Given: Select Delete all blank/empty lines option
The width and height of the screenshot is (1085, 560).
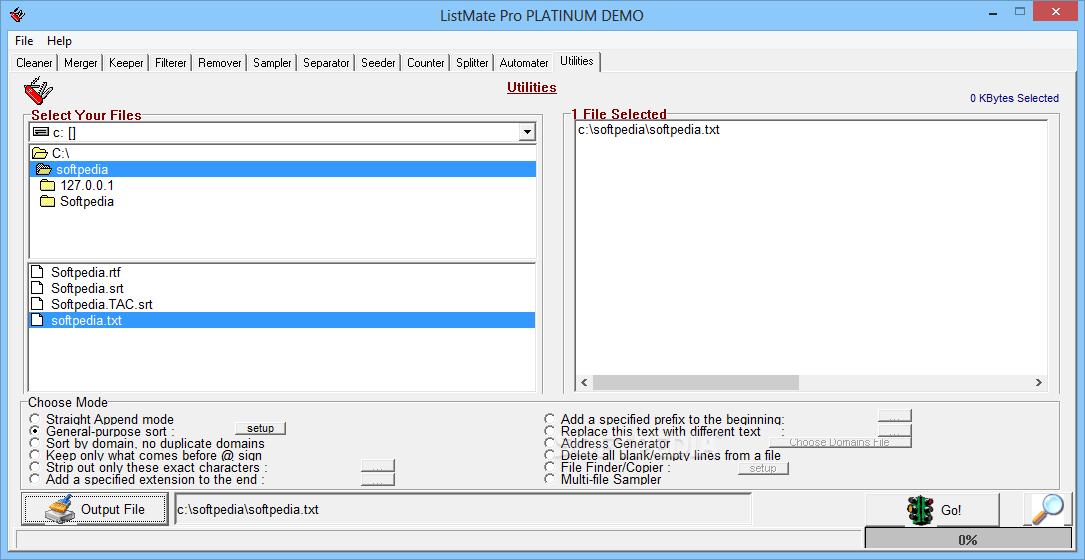Looking at the screenshot, I should pos(549,455).
